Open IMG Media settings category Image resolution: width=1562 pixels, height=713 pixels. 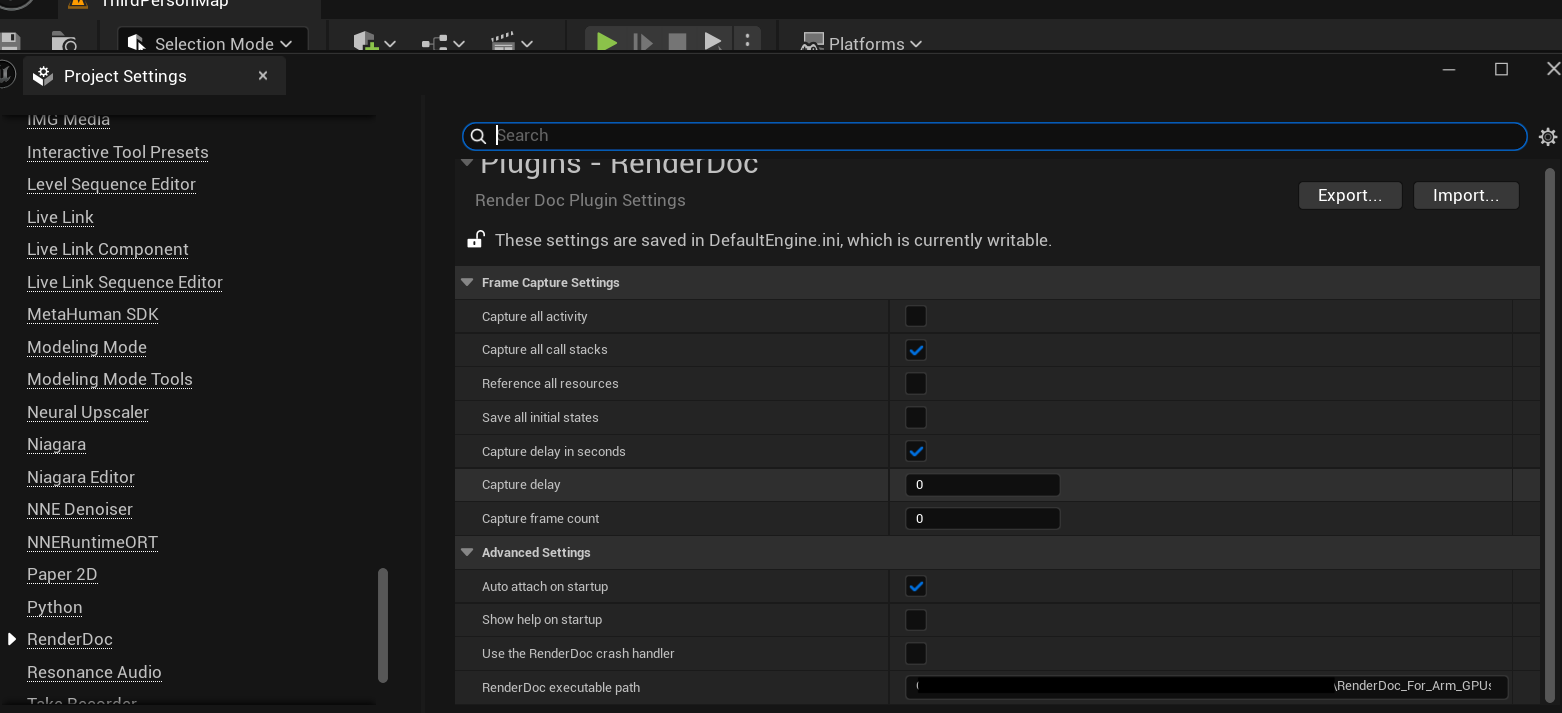[x=68, y=119]
